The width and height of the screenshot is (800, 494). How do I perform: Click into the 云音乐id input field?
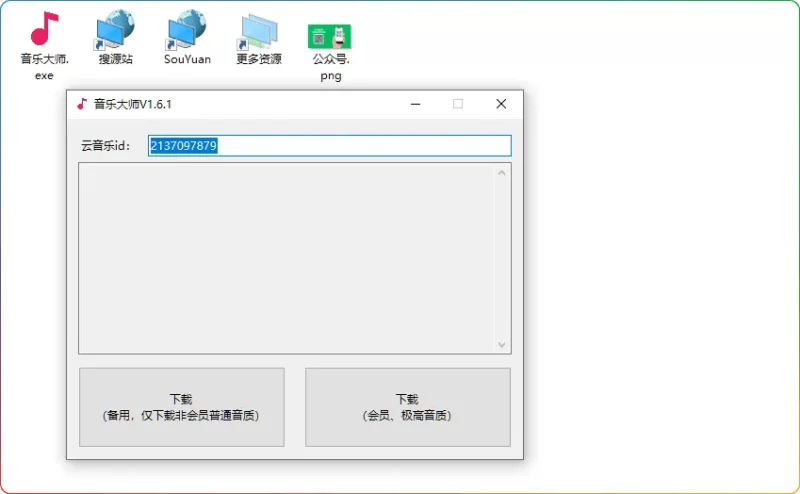coord(330,146)
